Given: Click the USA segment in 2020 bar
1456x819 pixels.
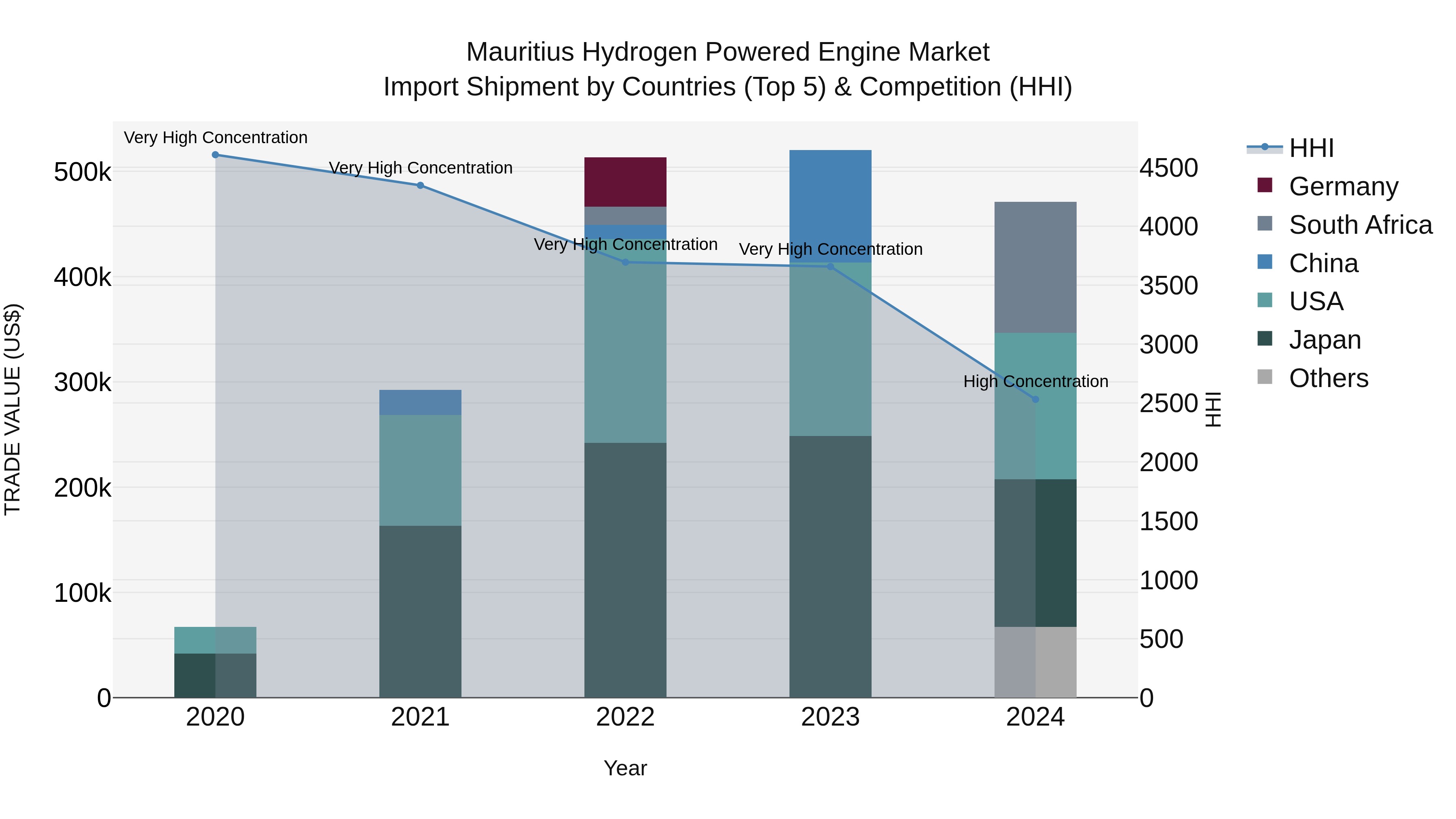Looking at the screenshot, I should coord(215,640).
